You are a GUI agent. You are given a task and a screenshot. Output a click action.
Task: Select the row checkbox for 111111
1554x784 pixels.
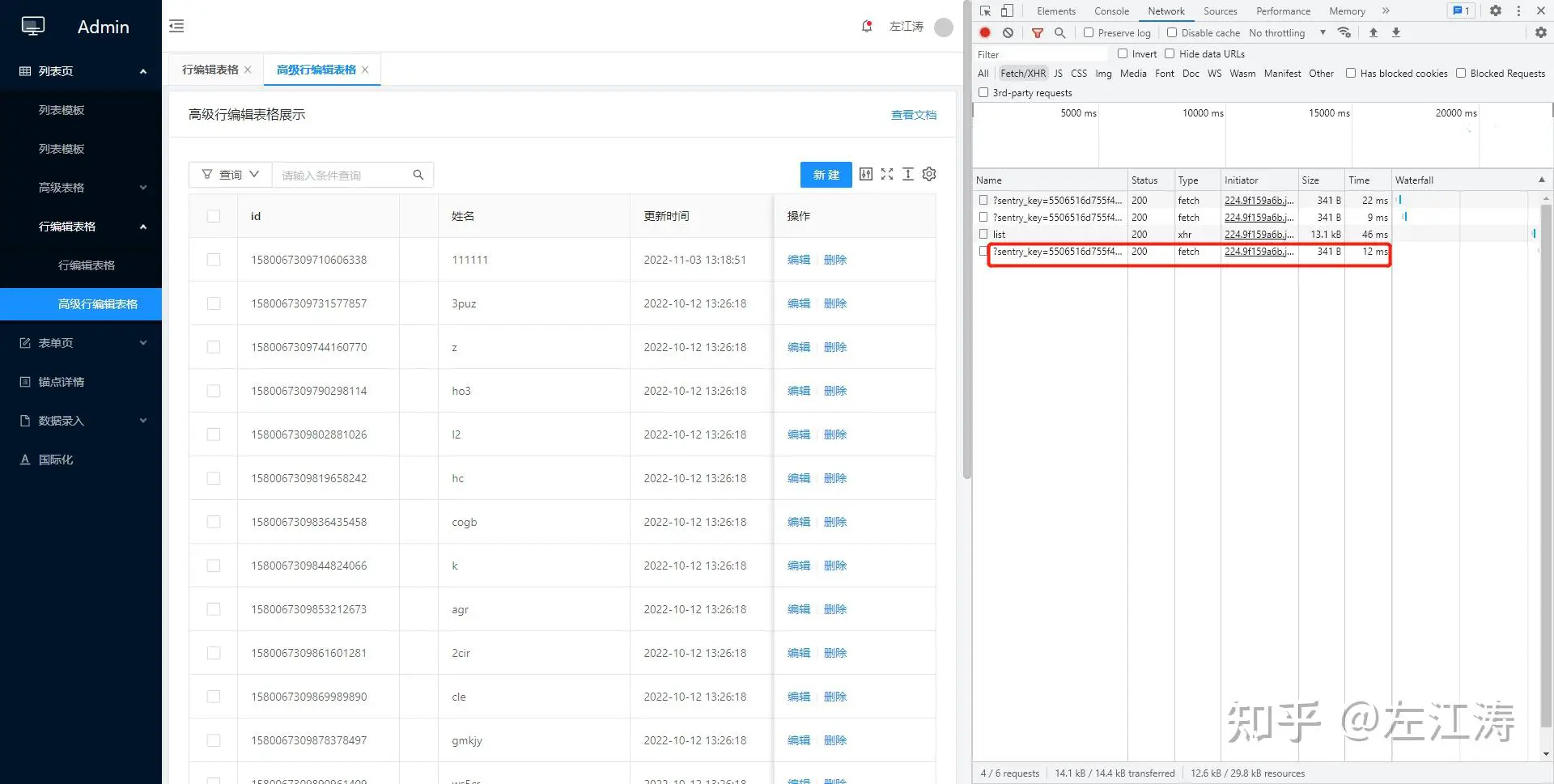tap(214, 260)
